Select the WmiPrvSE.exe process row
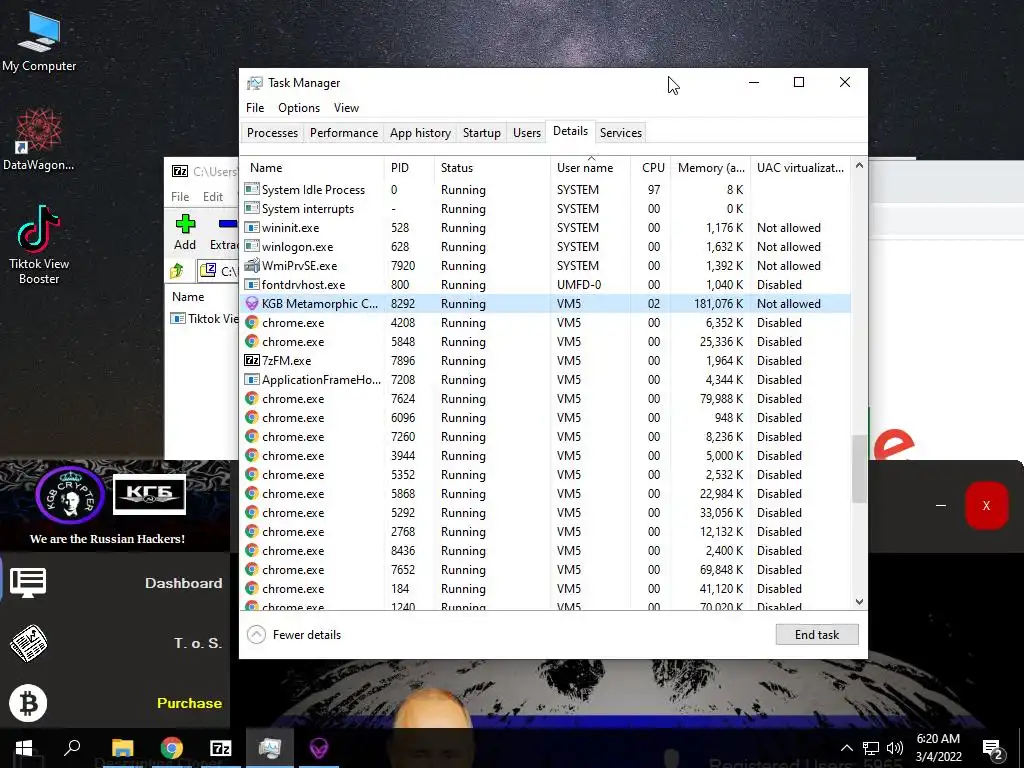The image size is (1024, 768). 546,266
